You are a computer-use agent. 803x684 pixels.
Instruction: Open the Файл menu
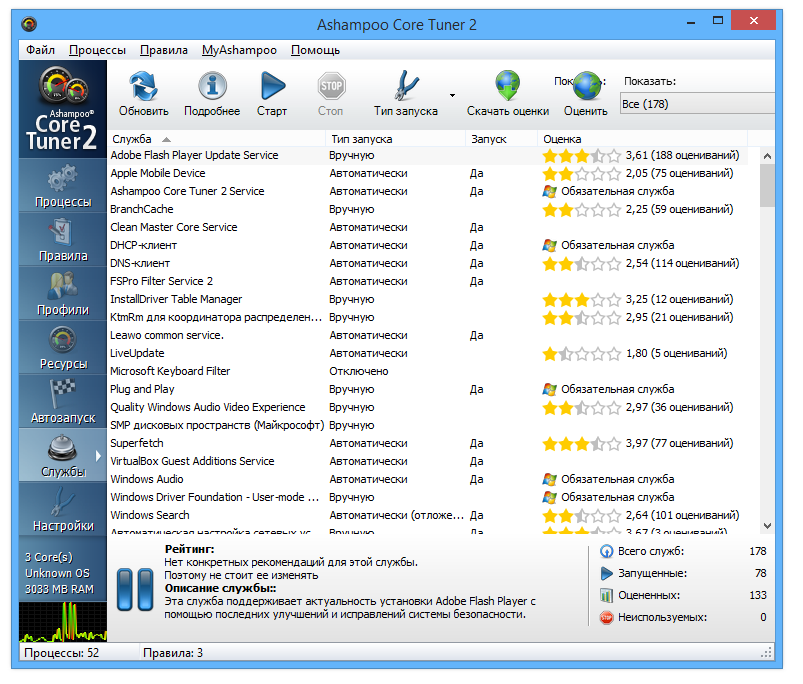click(40, 50)
